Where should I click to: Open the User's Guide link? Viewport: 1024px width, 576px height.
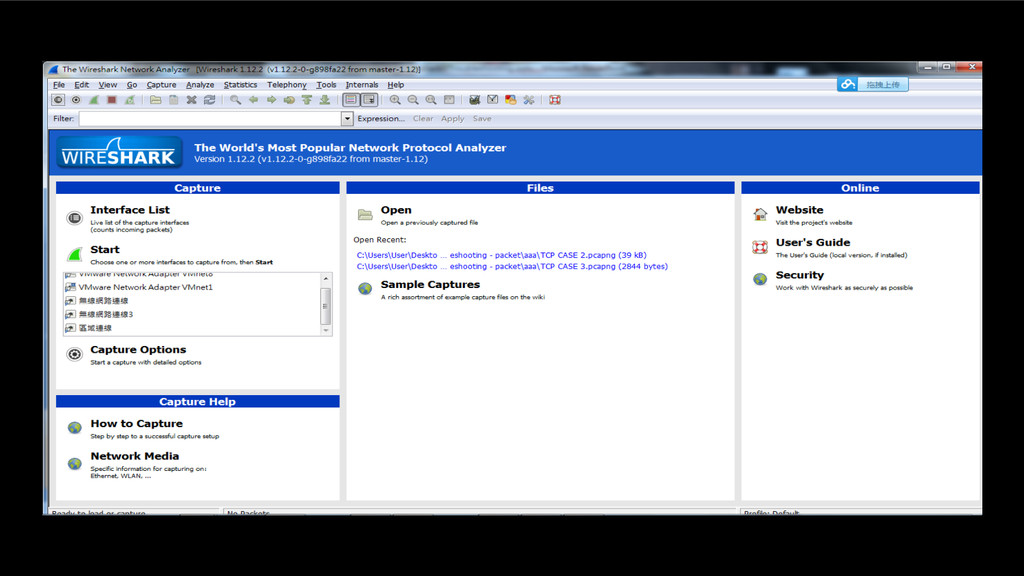pos(813,242)
